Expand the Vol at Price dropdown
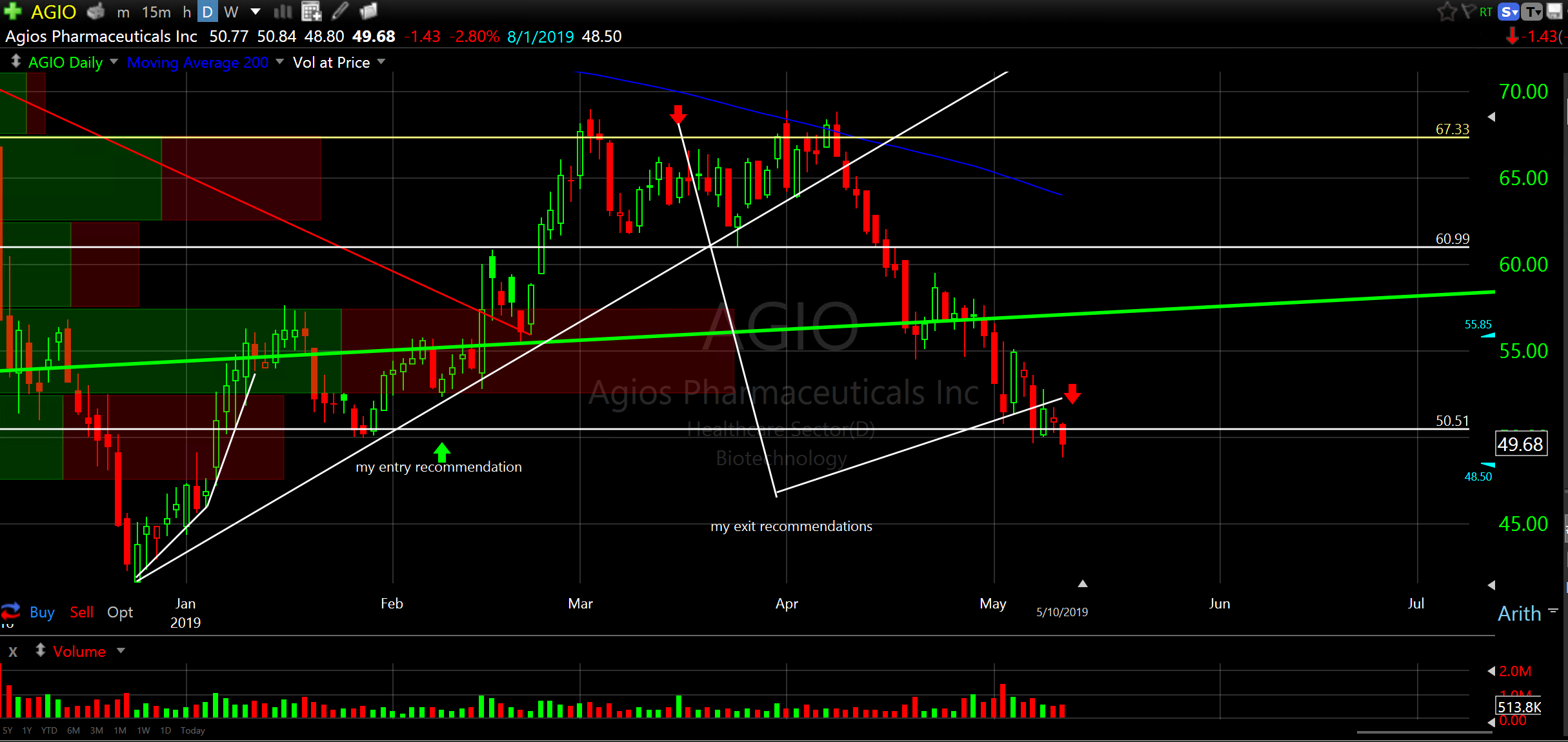 point(381,61)
